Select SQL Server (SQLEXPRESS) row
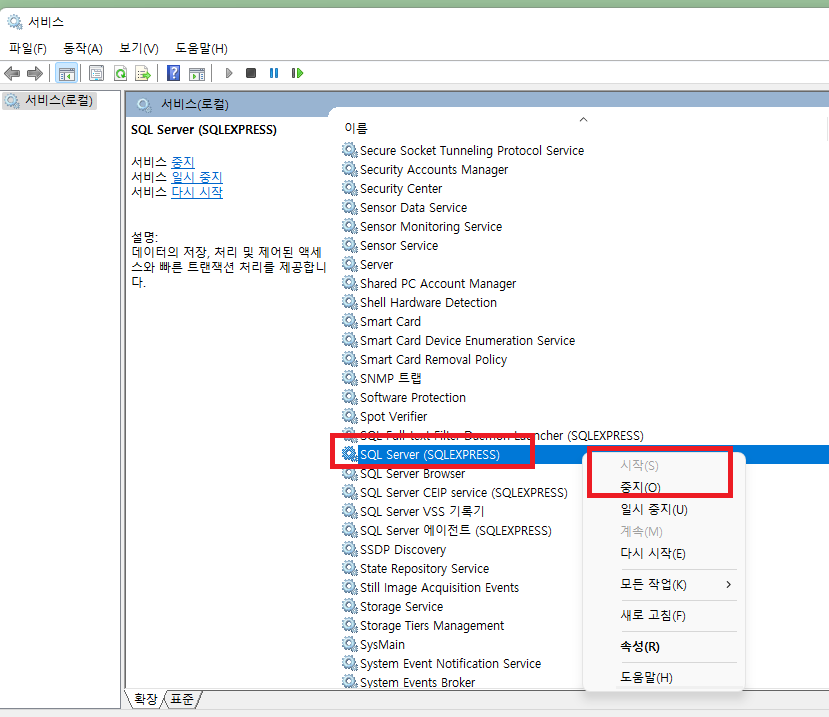Viewport: 829px width, 717px height. (x=429, y=455)
